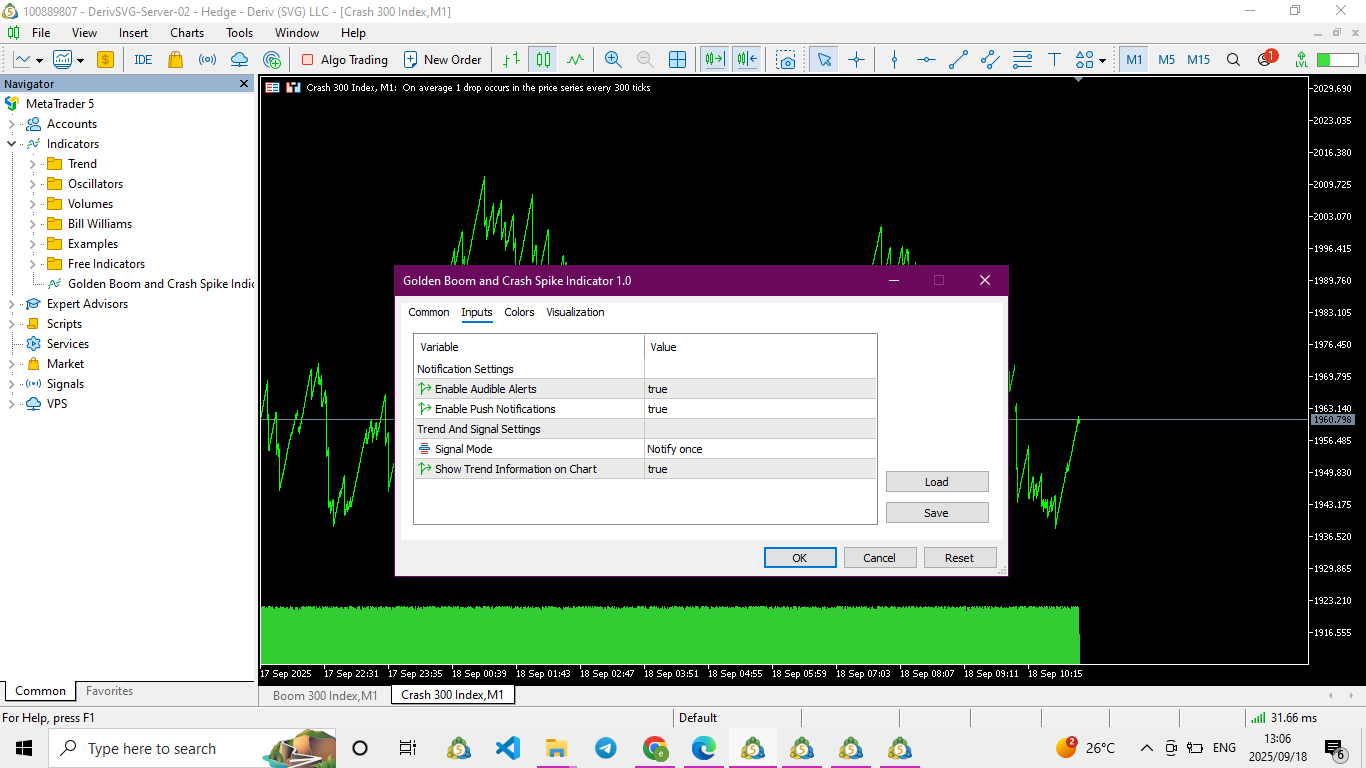Open Telegram from the Windows taskbar
The image size is (1366, 768).
[605, 748]
